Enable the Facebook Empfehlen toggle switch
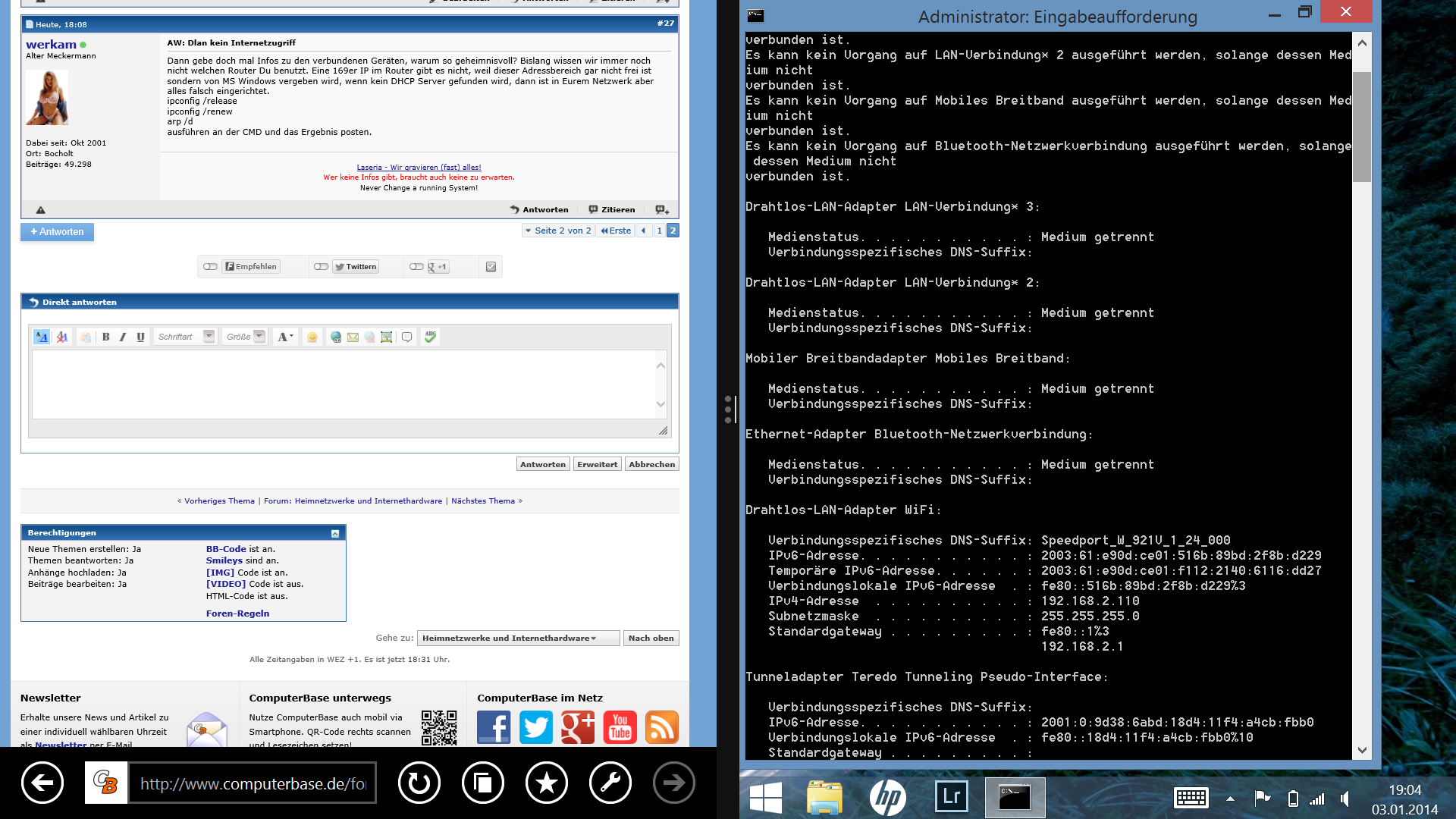 211,267
